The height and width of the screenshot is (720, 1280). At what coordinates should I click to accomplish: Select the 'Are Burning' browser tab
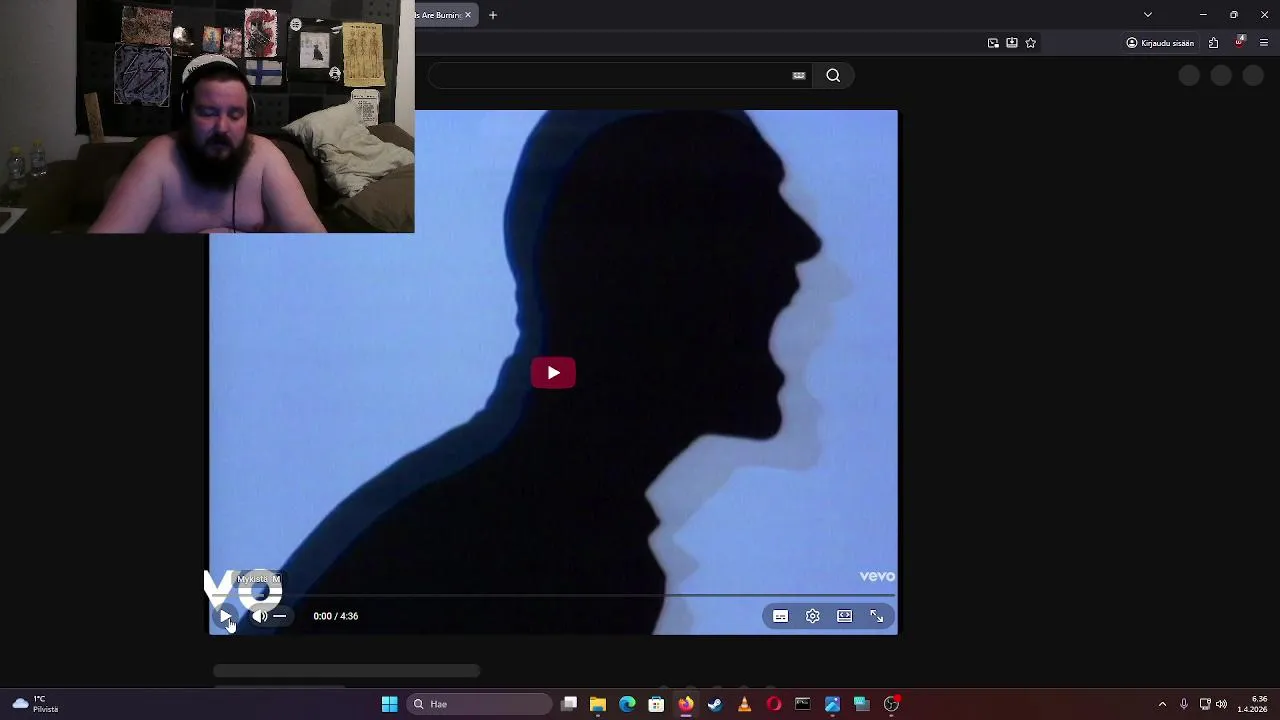439,15
